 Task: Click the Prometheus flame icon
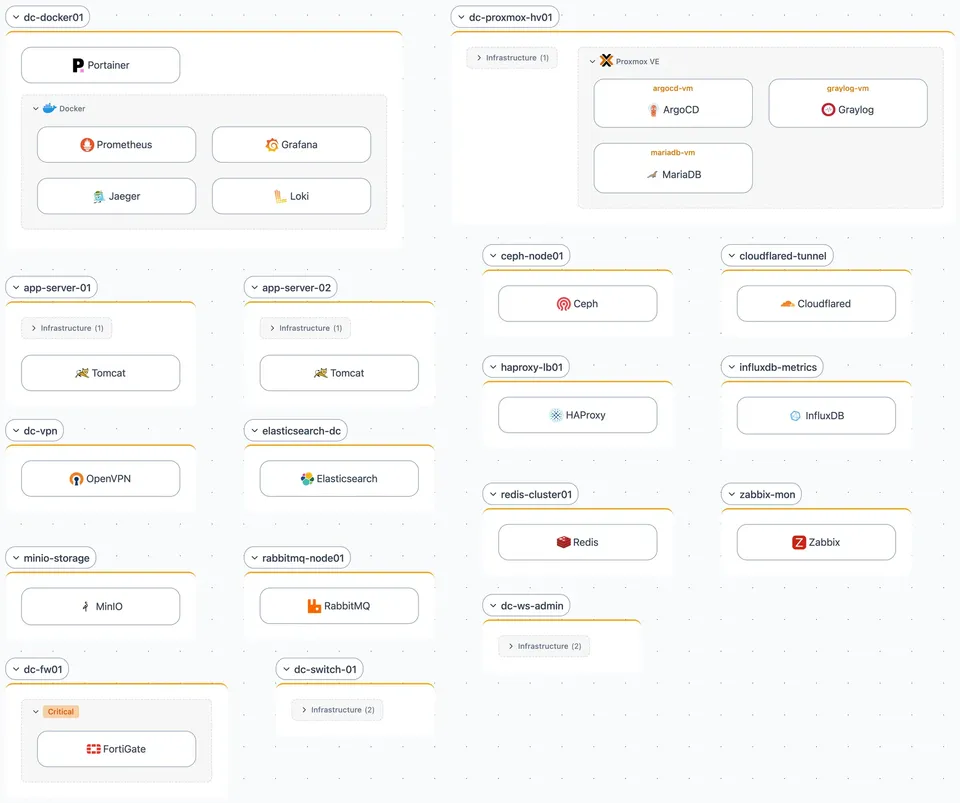88,145
